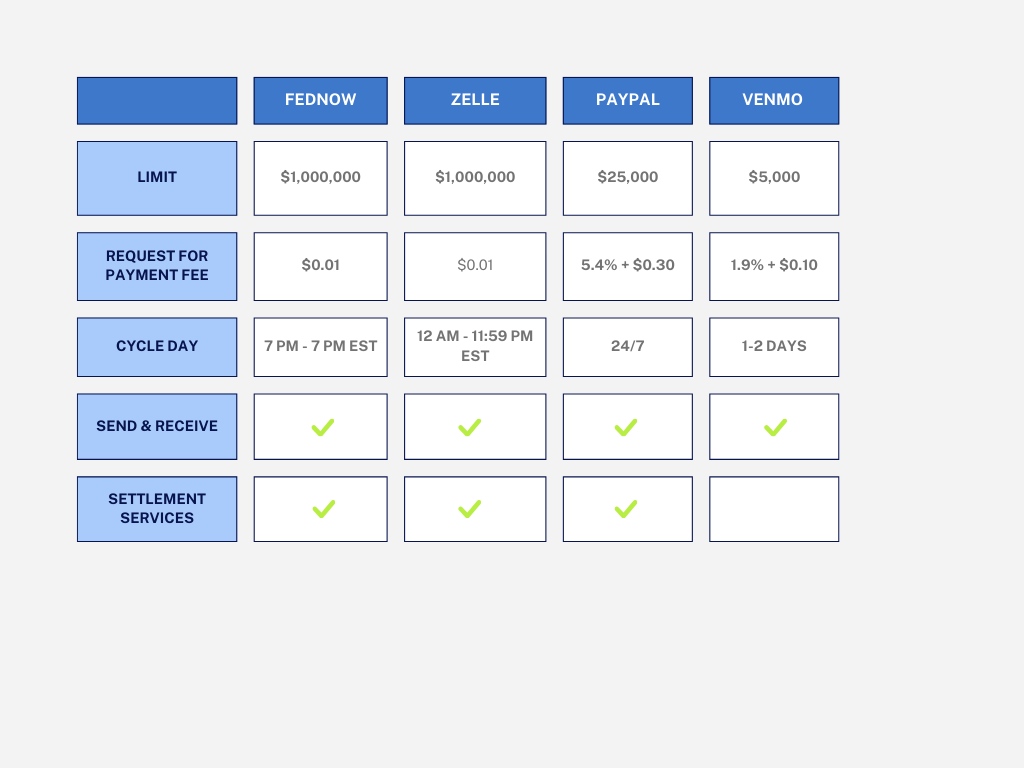Screen dimensions: 1024x768
Task: Select the CYCLE DAY row label
Action: [x=157, y=346]
